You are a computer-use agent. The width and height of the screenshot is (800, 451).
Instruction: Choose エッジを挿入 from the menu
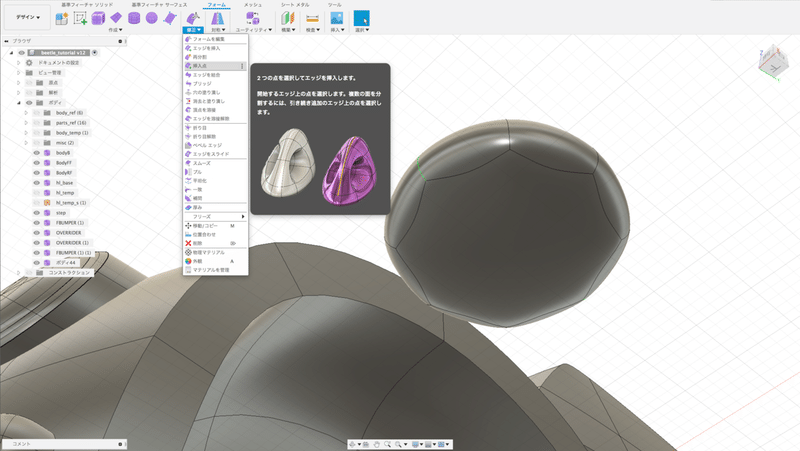coord(215,48)
